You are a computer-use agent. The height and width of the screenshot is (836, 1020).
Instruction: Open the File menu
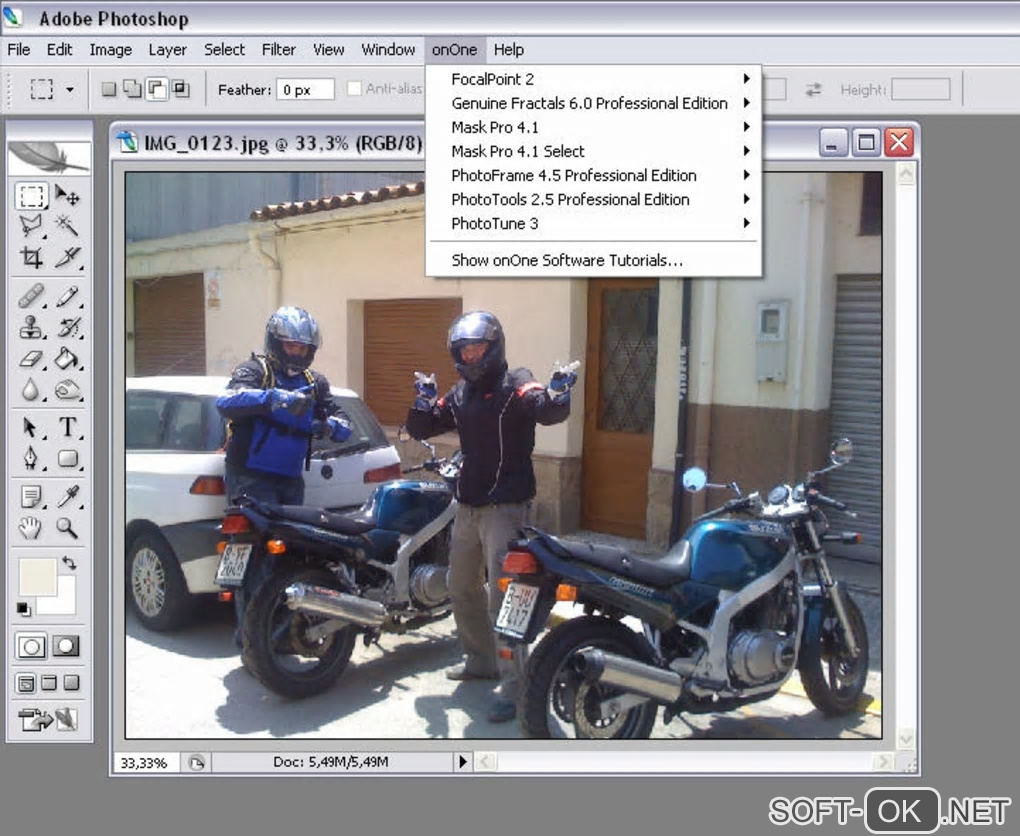point(19,49)
